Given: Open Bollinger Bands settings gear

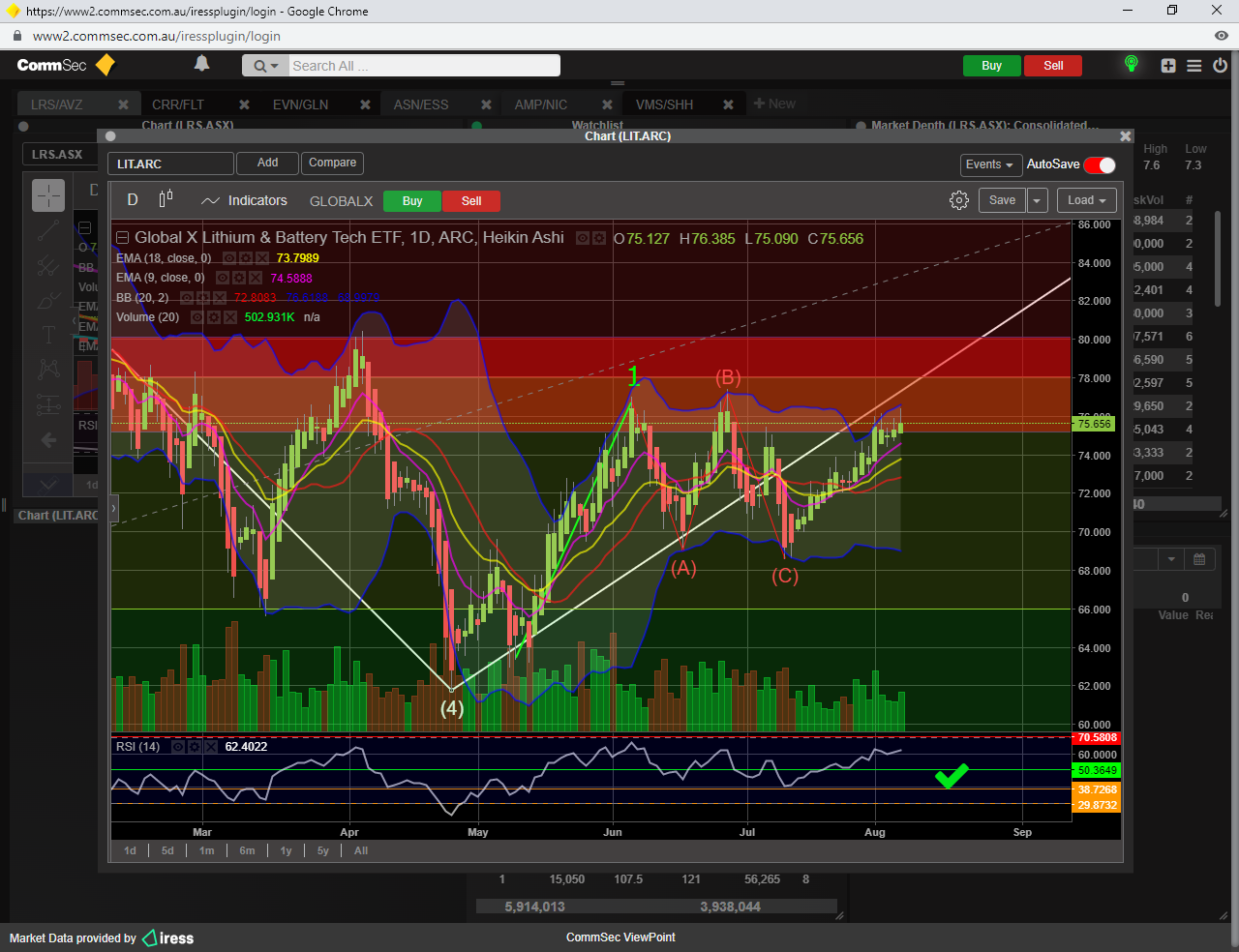Looking at the screenshot, I should pyautogui.click(x=203, y=298).
